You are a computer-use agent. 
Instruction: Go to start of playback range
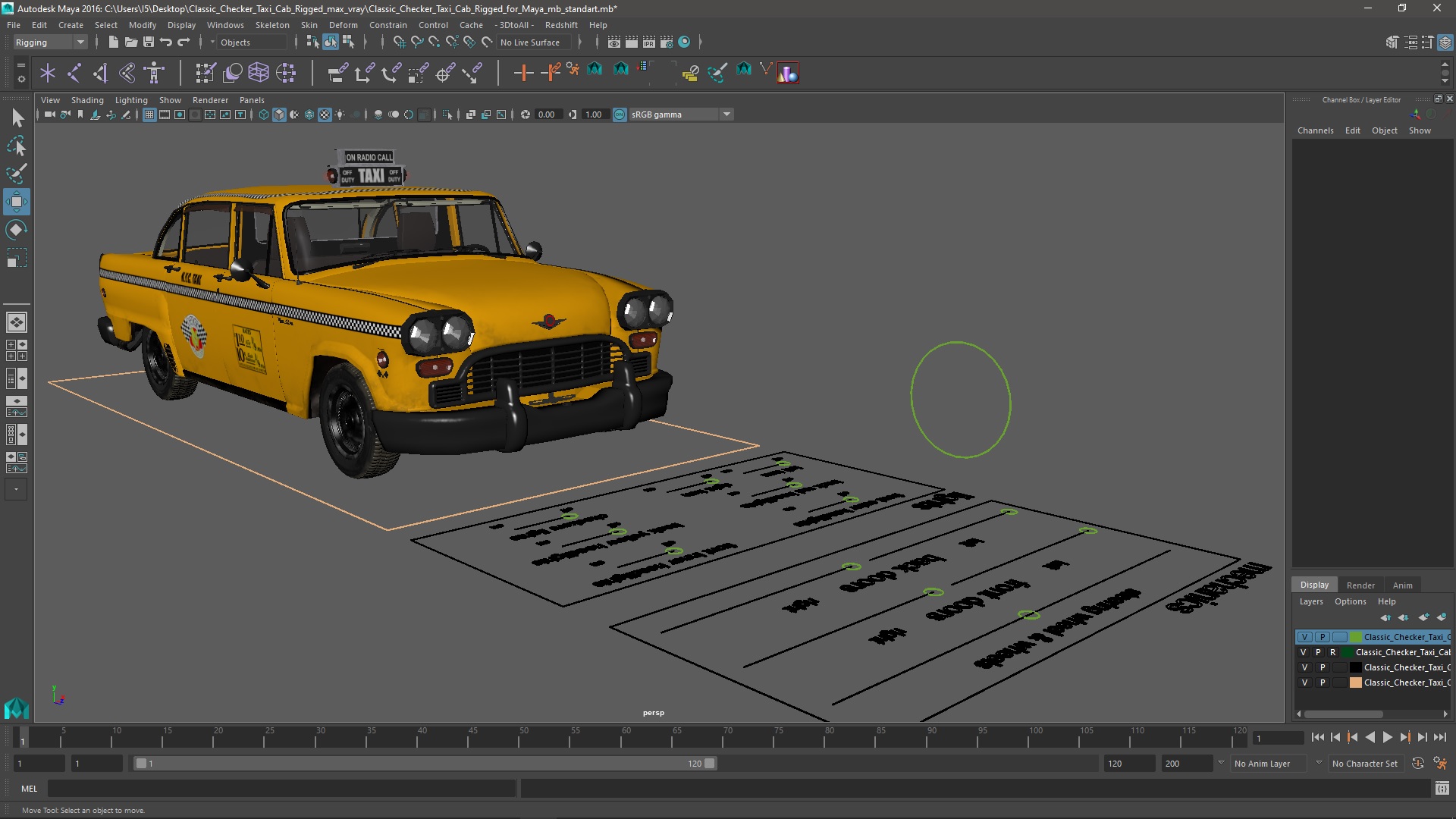click(x=1317, y=737)
